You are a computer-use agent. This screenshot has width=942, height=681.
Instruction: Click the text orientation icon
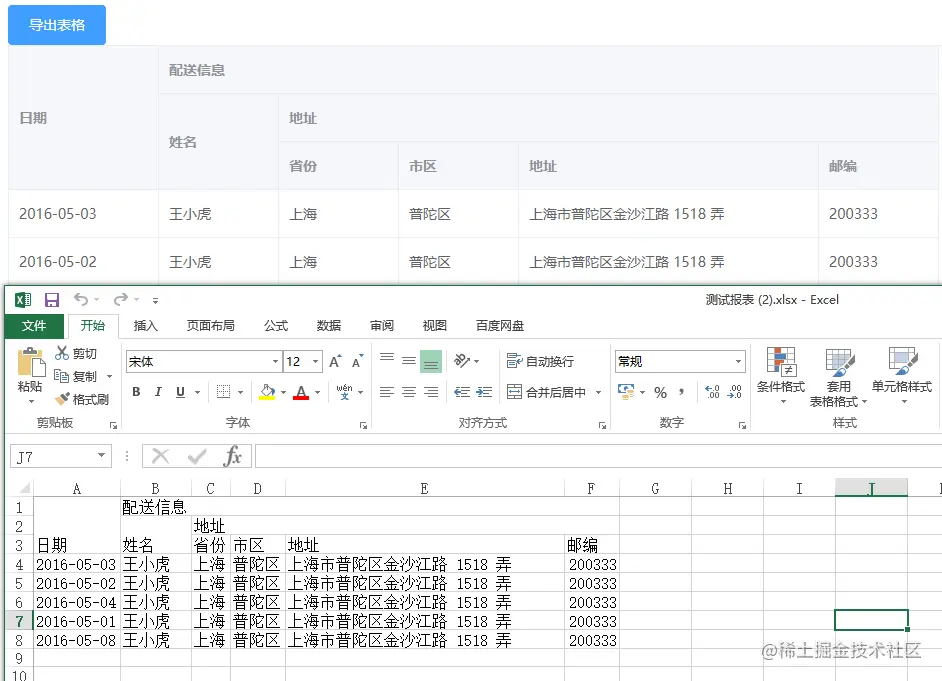click(462, 361)
